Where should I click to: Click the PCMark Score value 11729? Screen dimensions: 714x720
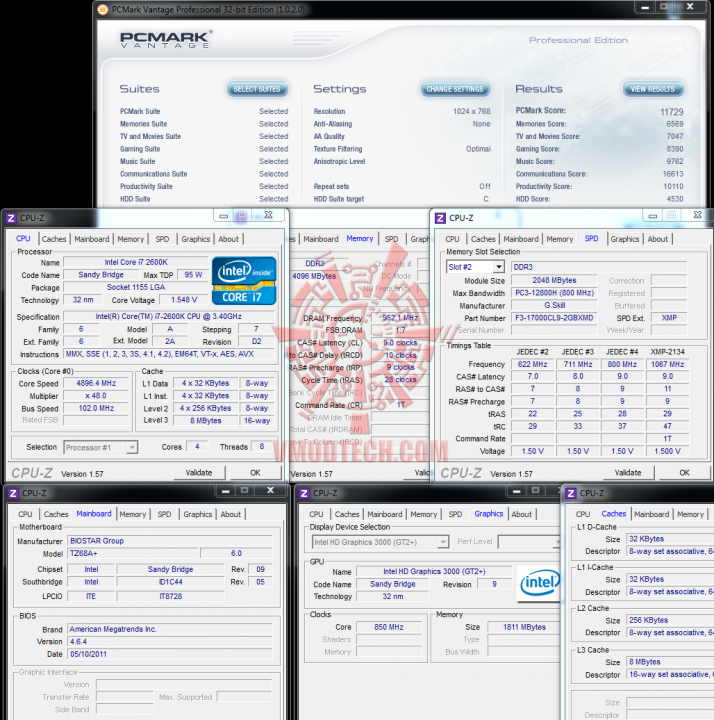point(672,112)
